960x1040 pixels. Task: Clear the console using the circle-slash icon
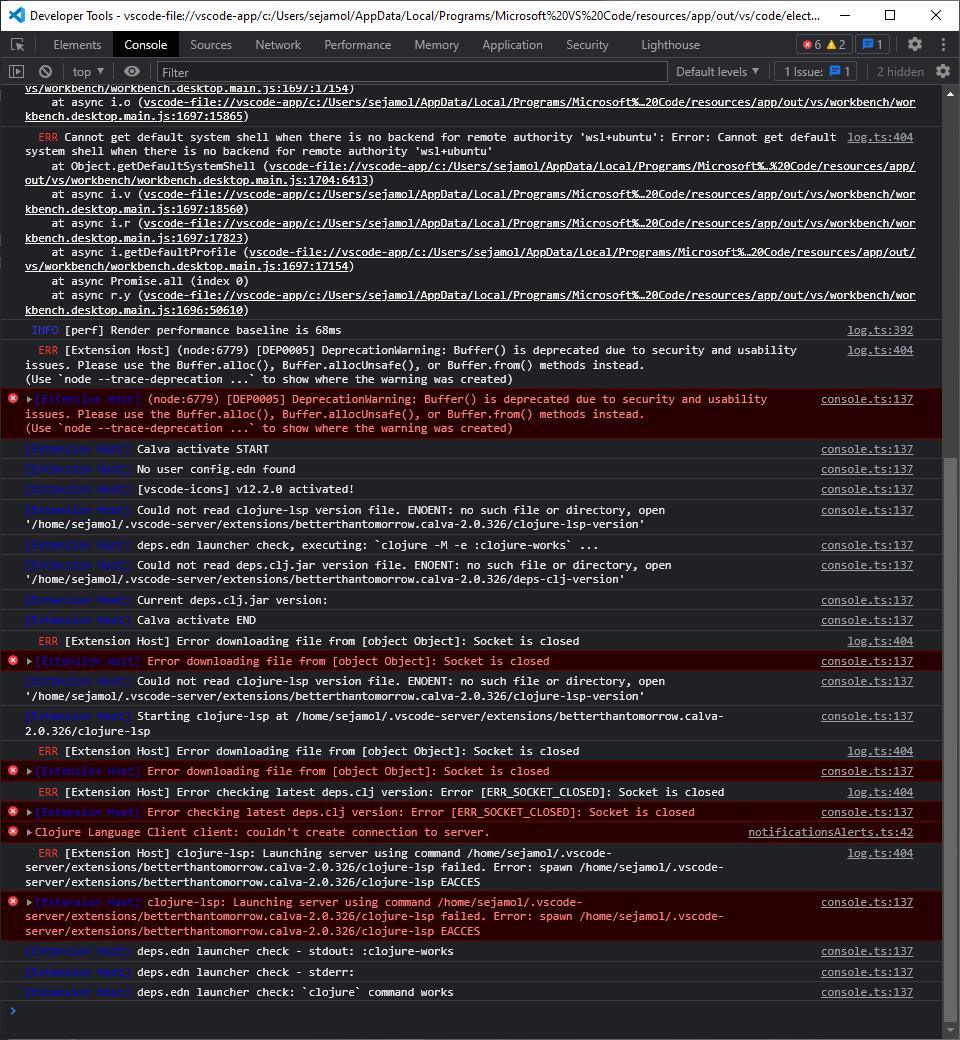(45, 71)
